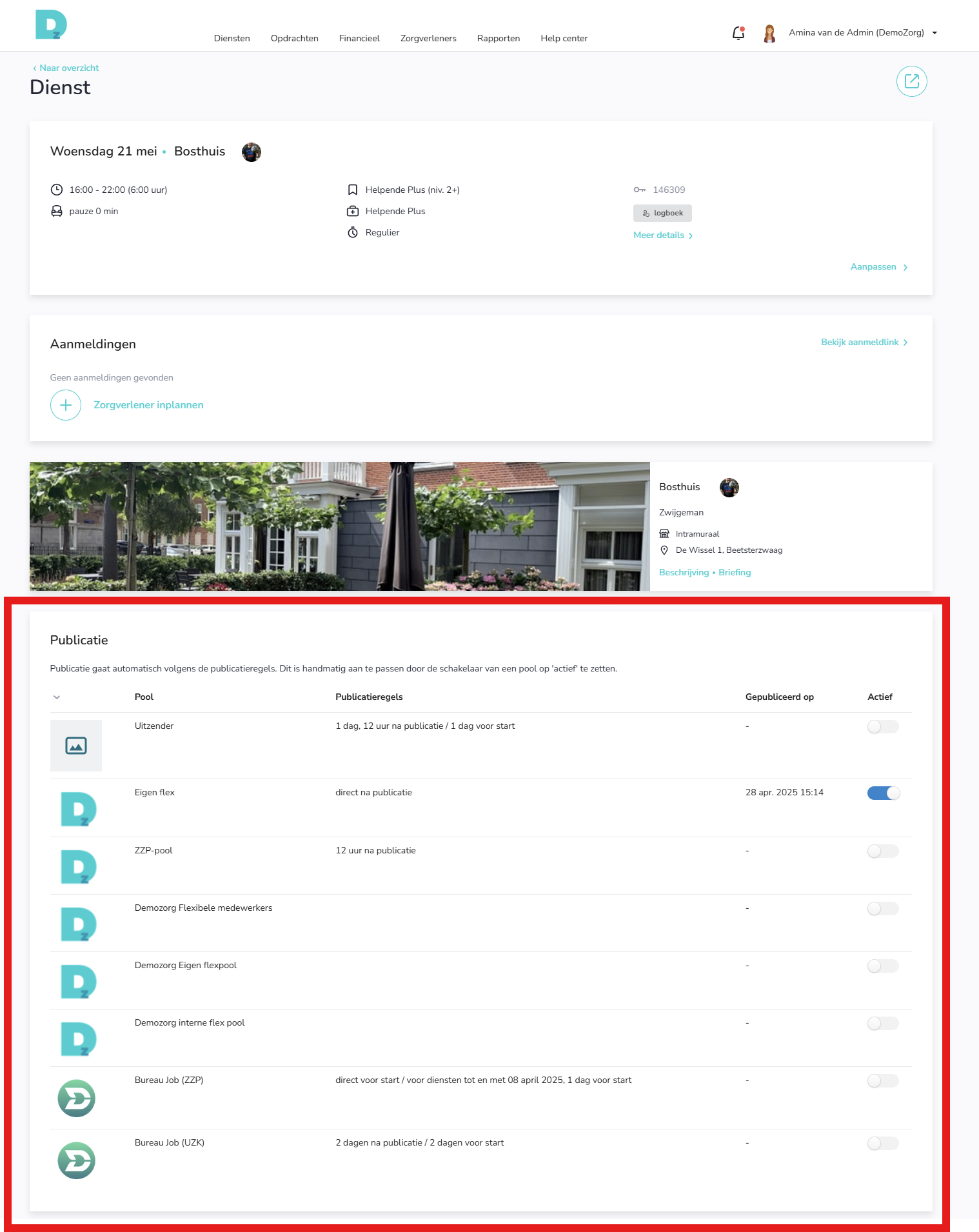Click Zorgverlener inplannen link

[x=148, y=405]
